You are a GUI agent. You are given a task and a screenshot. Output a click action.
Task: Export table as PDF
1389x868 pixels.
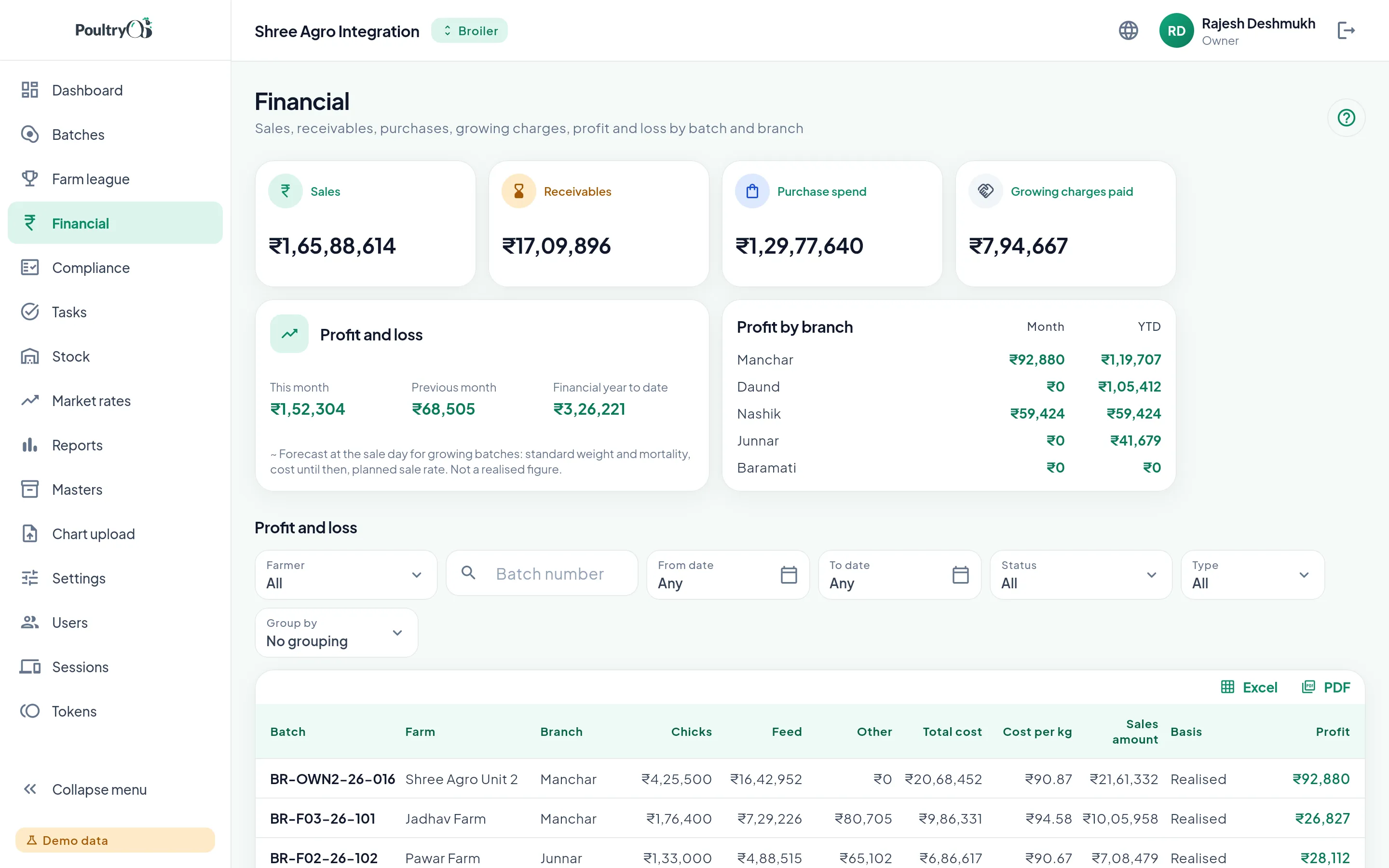(x=1326, y=687)
